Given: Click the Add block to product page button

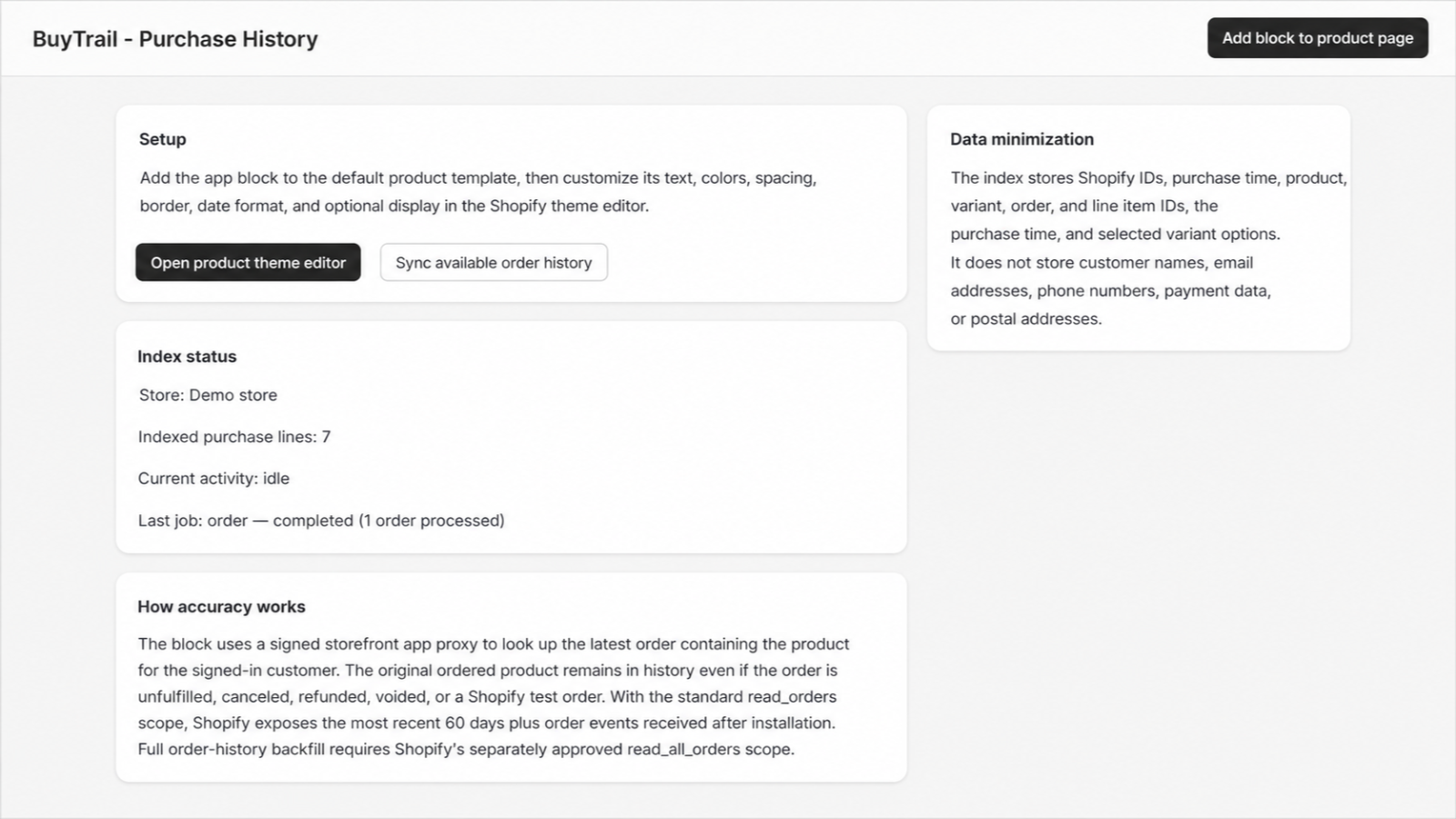Looking at the screenshot, I should tap(1318, 38).
